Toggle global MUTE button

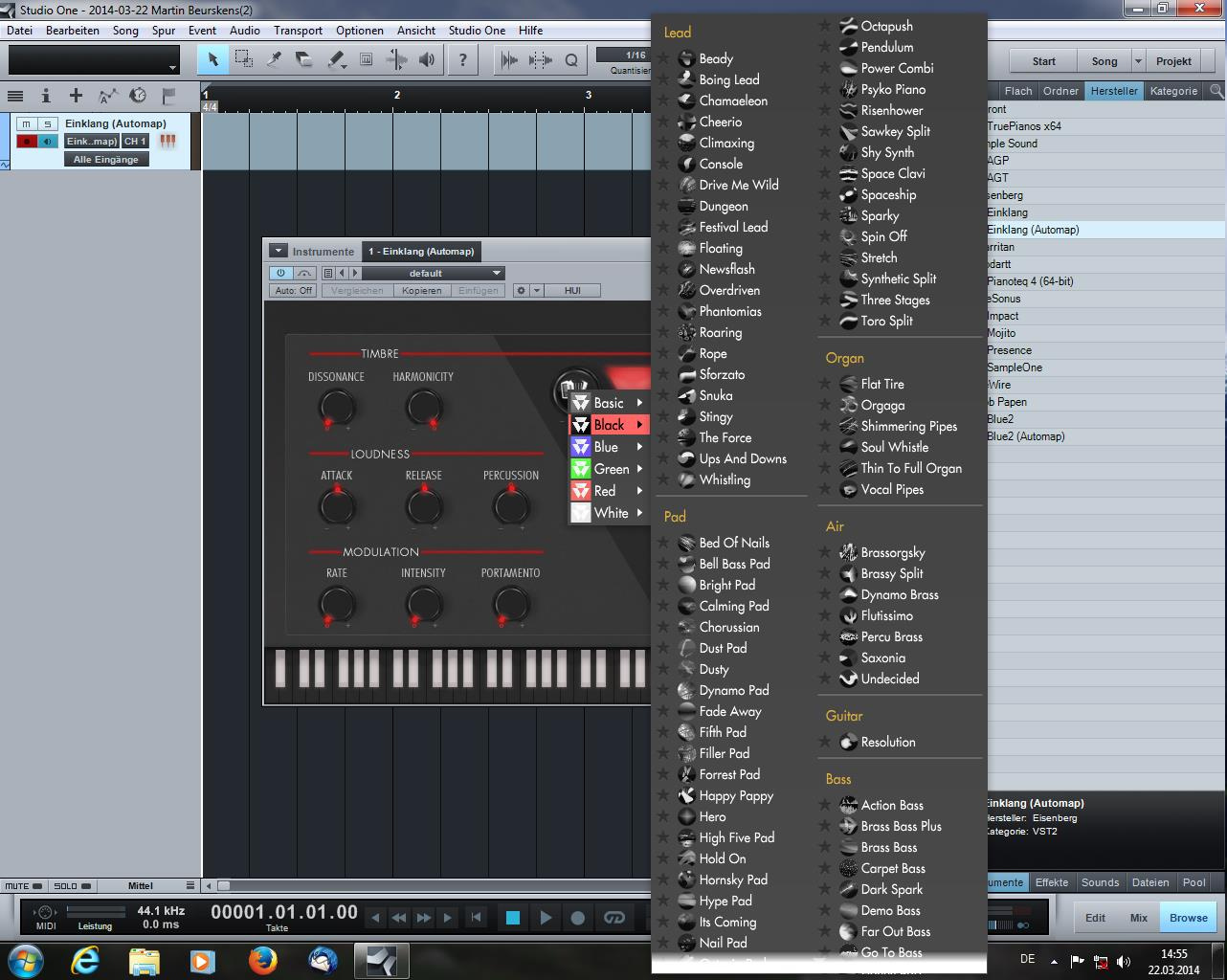[24, 886]
